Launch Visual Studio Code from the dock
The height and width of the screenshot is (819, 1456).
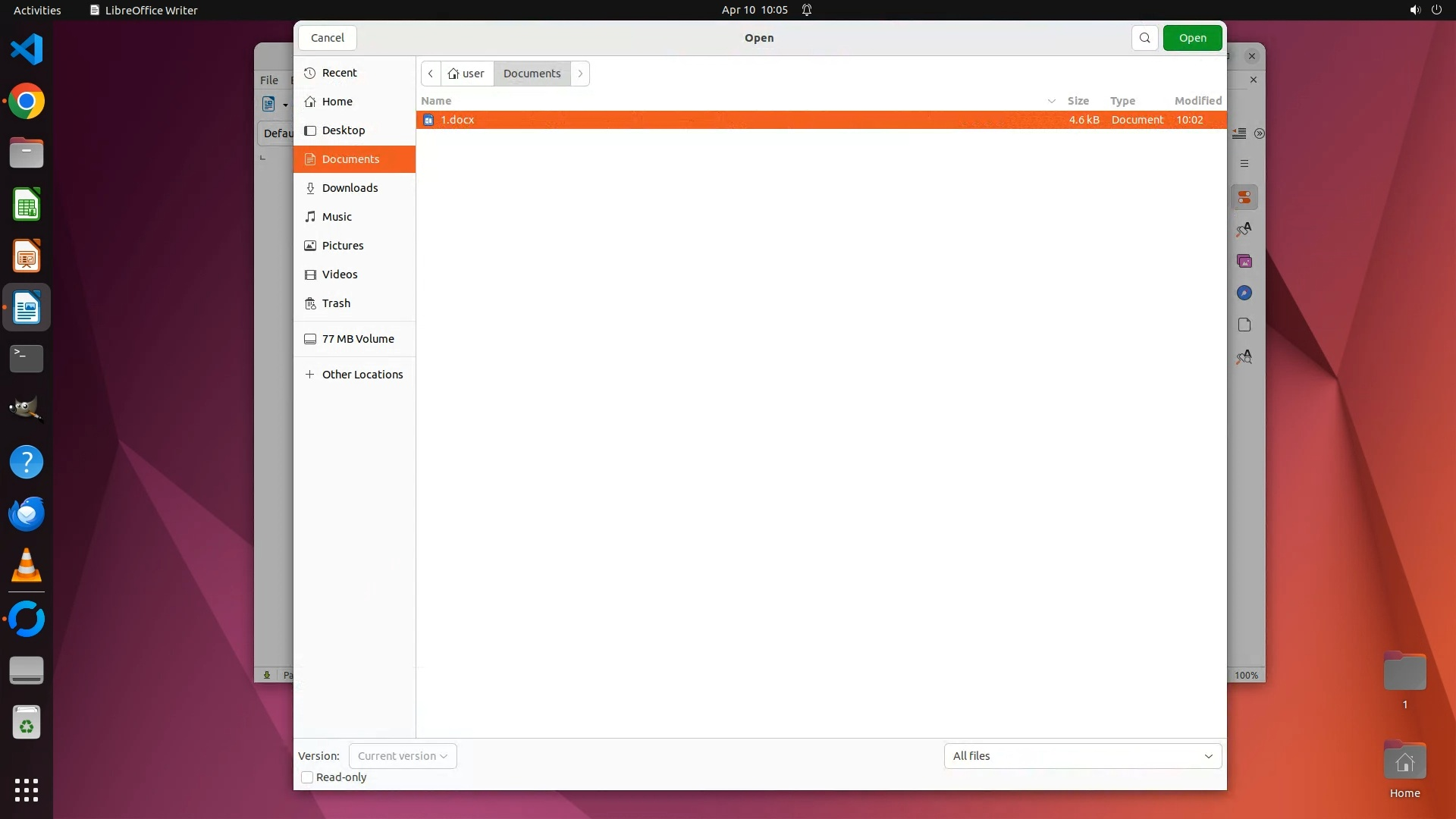coord(27,50)
